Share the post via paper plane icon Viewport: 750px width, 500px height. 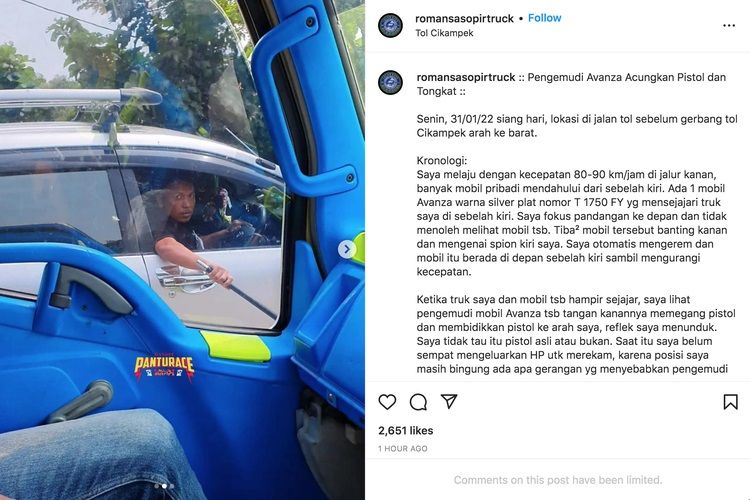pos(449,401)
